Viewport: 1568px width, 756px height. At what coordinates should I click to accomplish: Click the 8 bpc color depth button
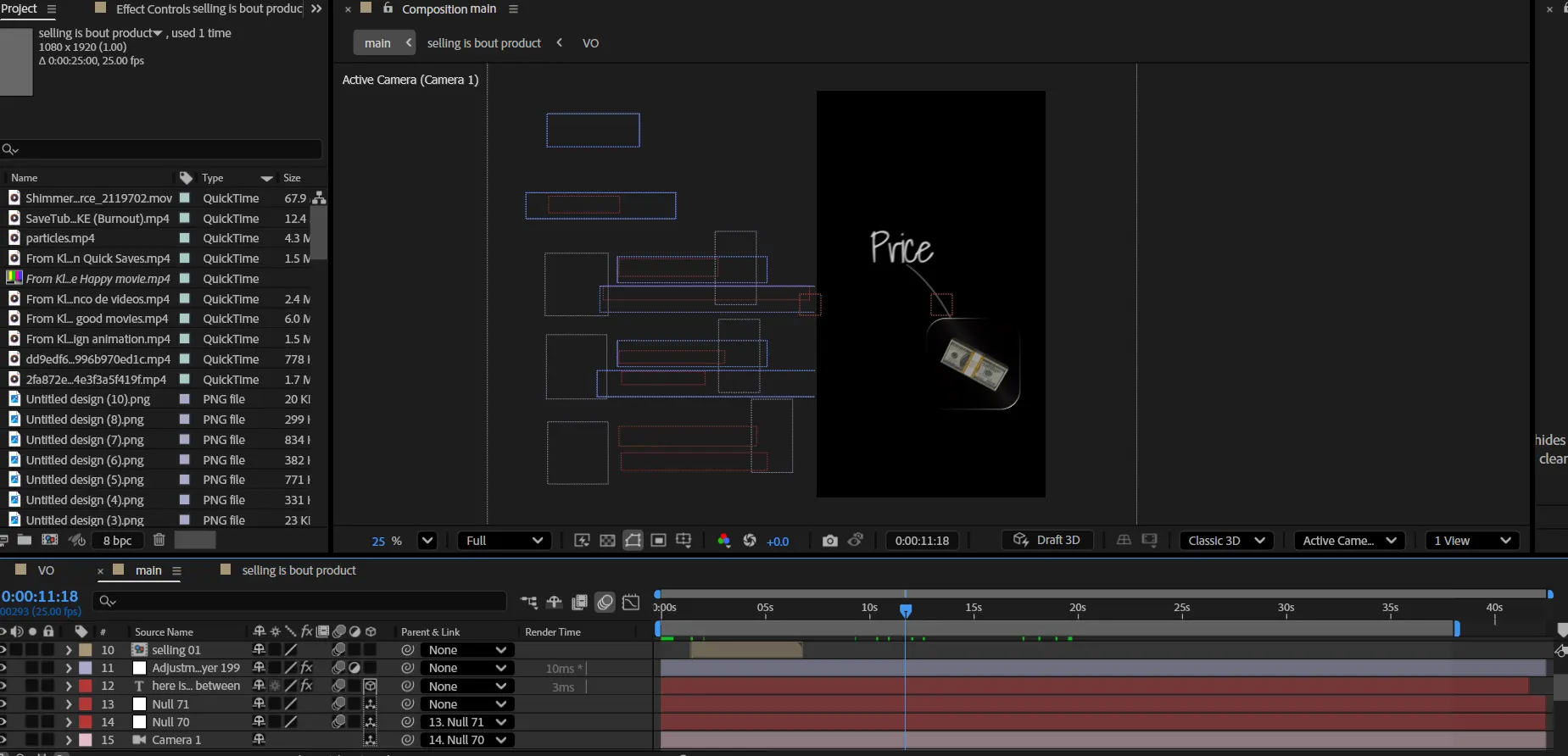[x=117, y=541]
